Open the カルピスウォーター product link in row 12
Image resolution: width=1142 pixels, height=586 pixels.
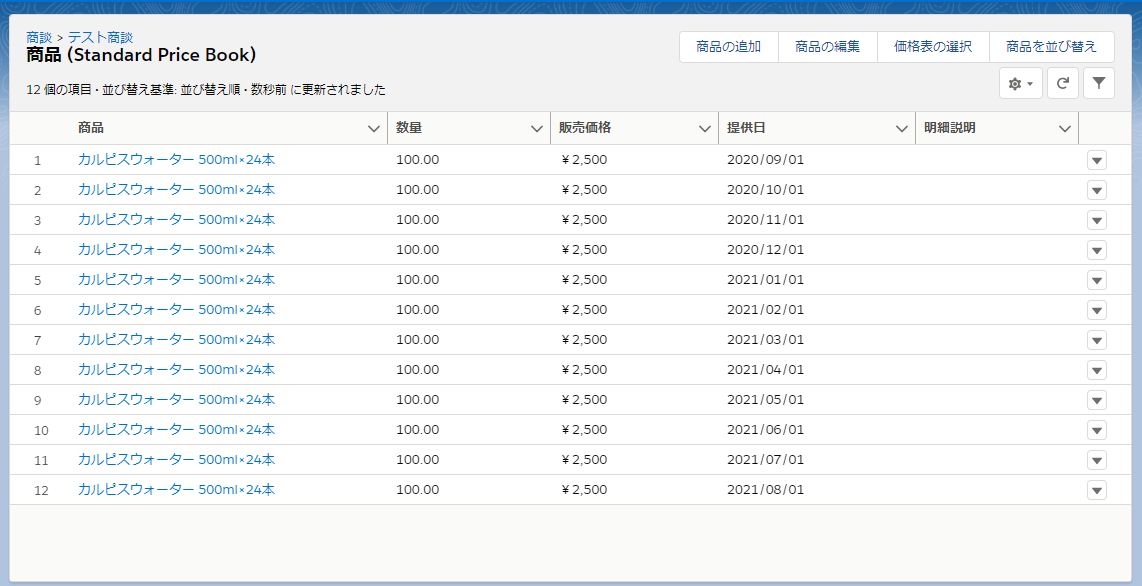[x=176, y=489]
